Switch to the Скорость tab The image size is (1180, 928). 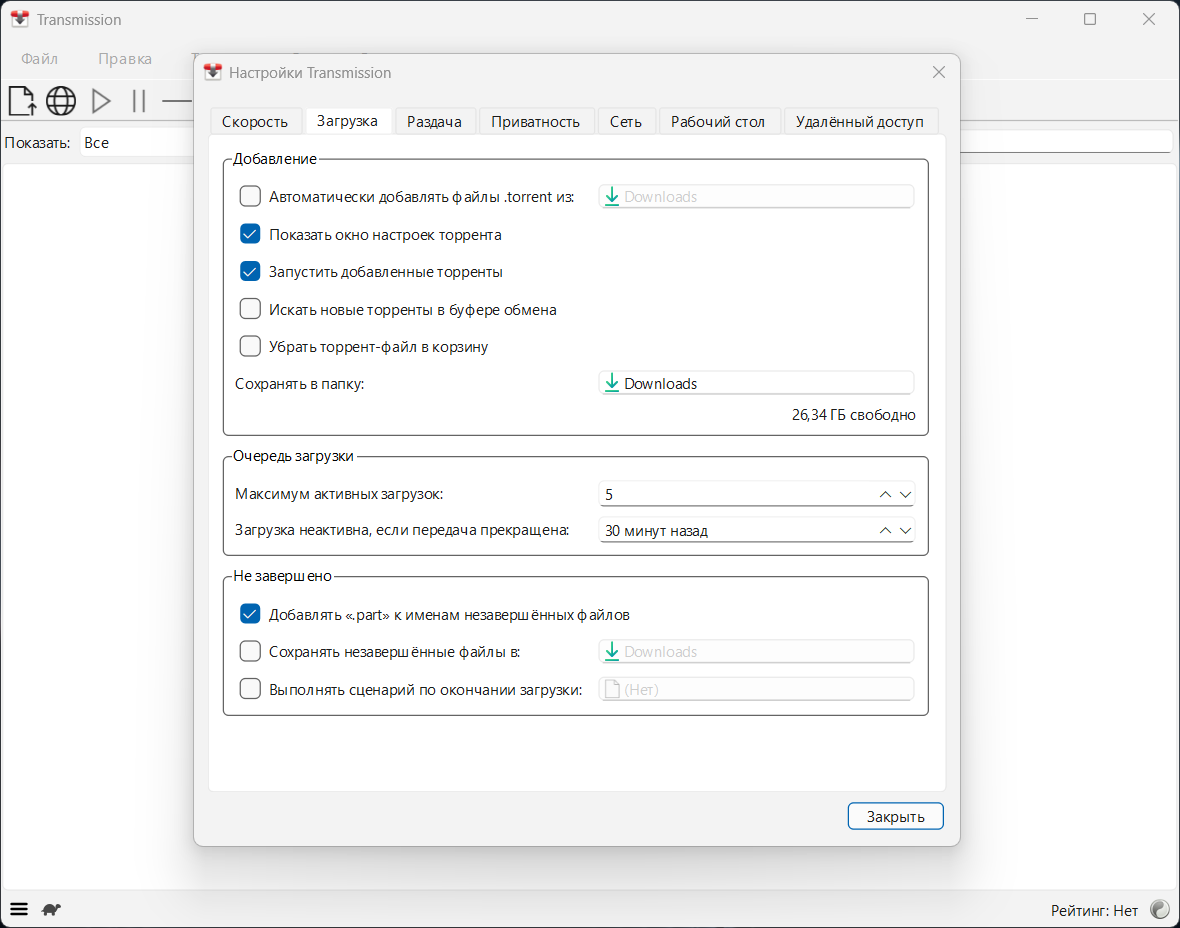coord(254,121)
